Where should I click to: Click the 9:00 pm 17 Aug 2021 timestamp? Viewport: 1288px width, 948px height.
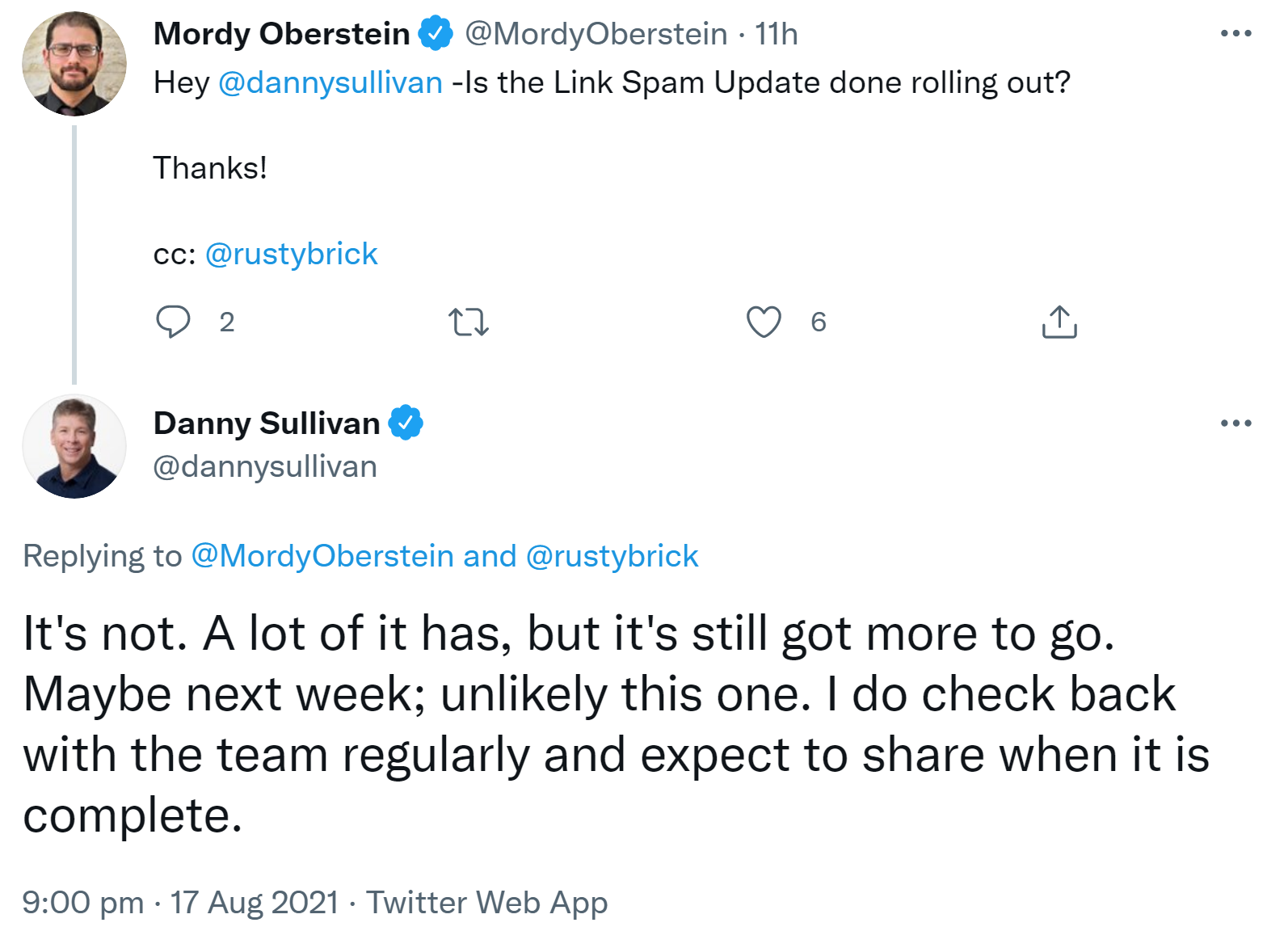click(x=180, y=902)
